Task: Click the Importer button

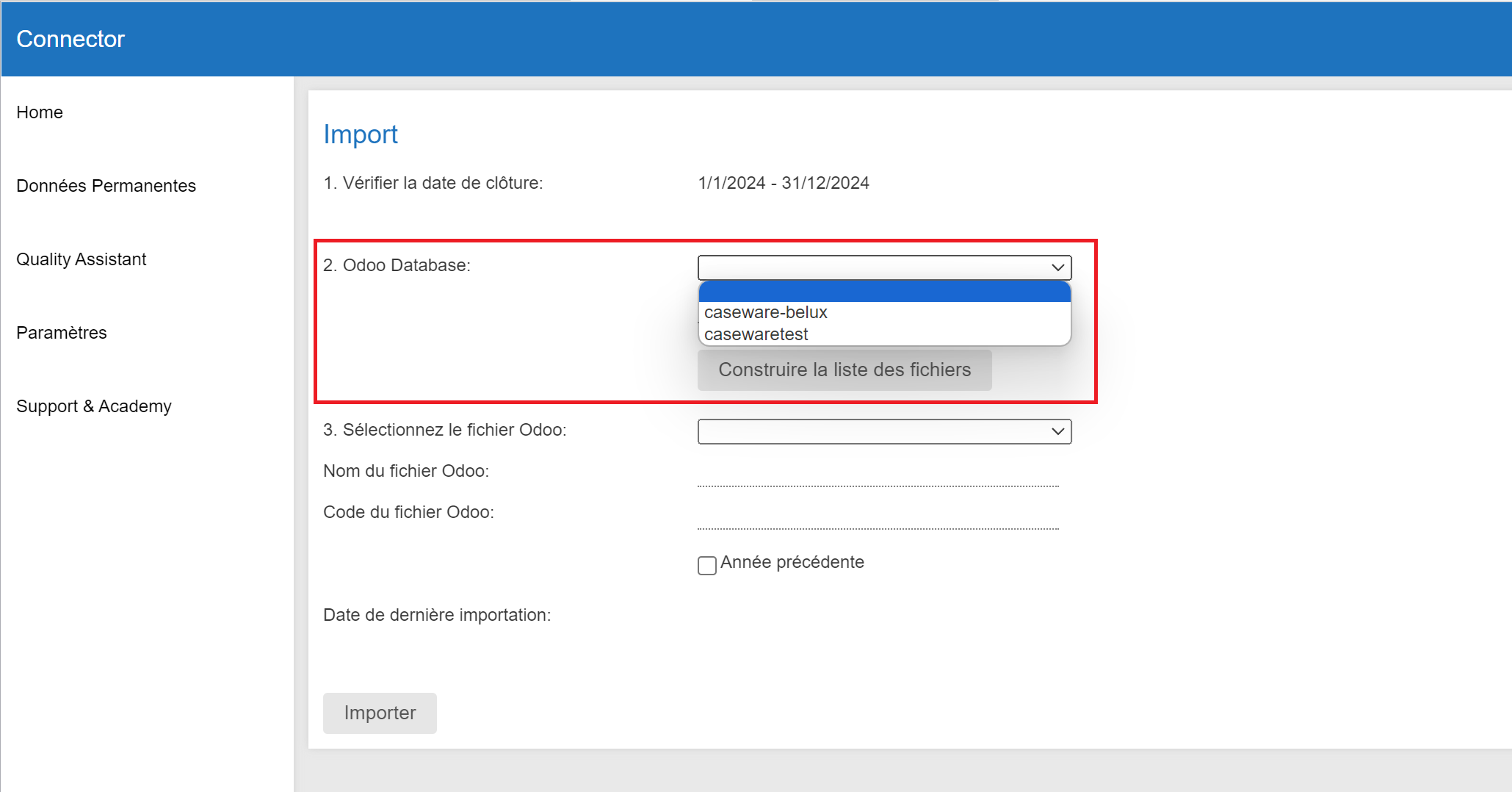Action: (x=380, y=713)
